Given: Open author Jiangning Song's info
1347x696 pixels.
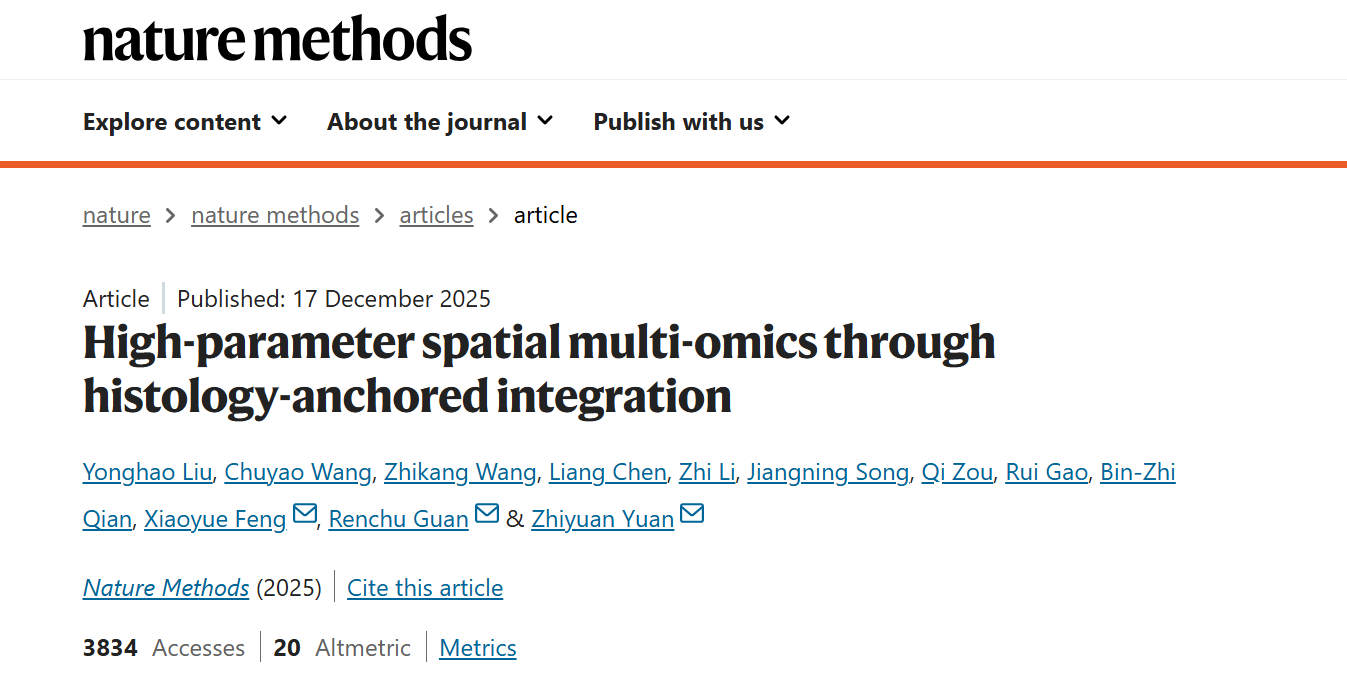Looking at the screenshot, I should point(828,472).
